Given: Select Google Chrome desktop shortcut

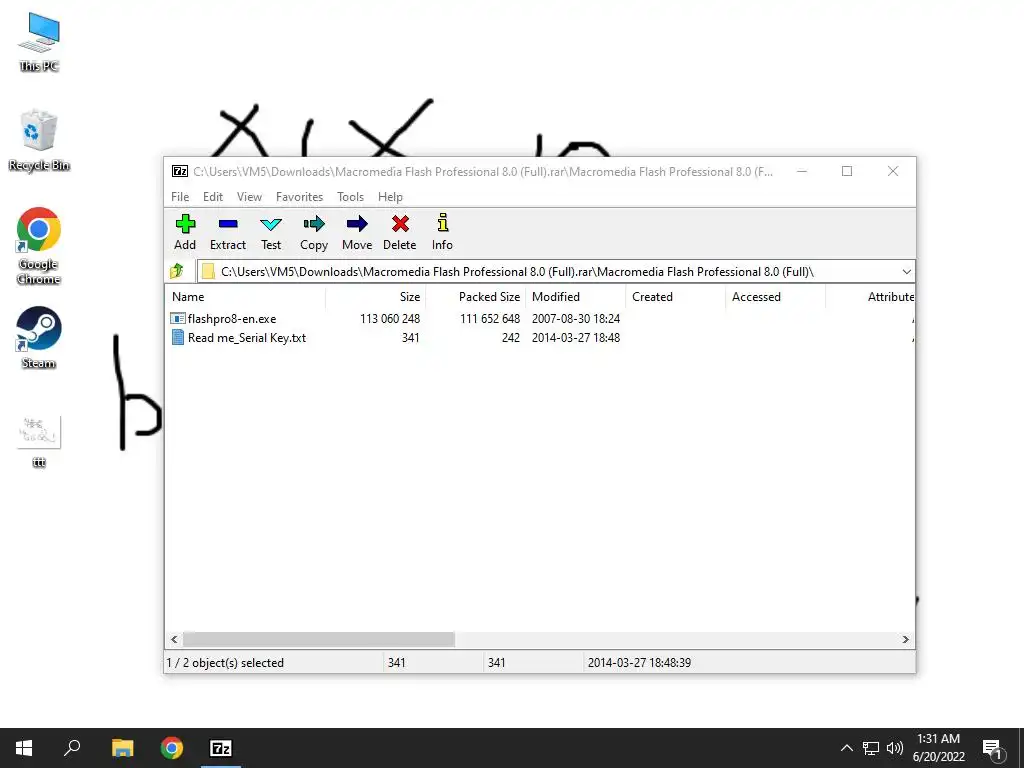Looking at the screenshot, I should tap(39, 246).
